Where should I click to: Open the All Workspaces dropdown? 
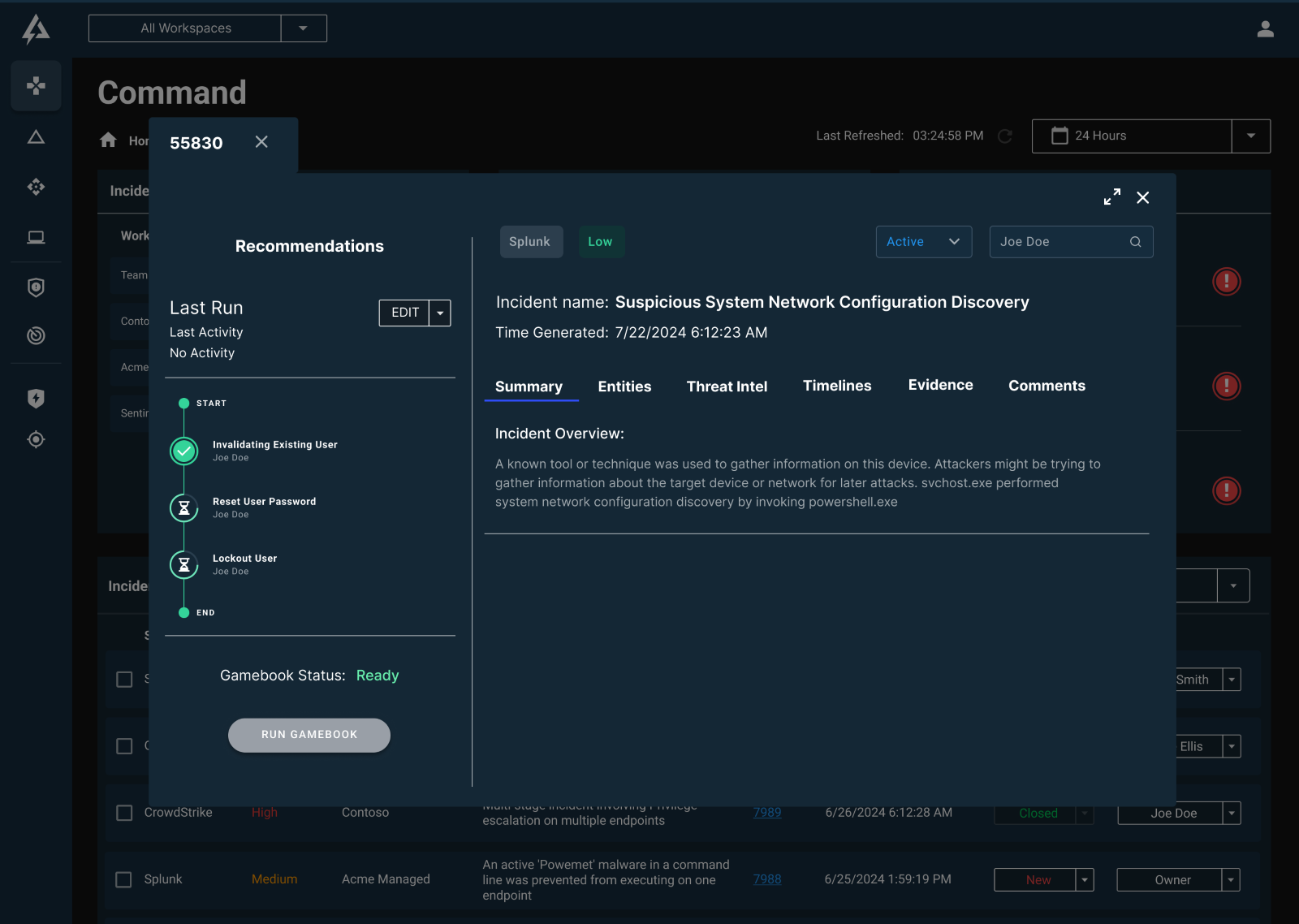click(303, 28)
